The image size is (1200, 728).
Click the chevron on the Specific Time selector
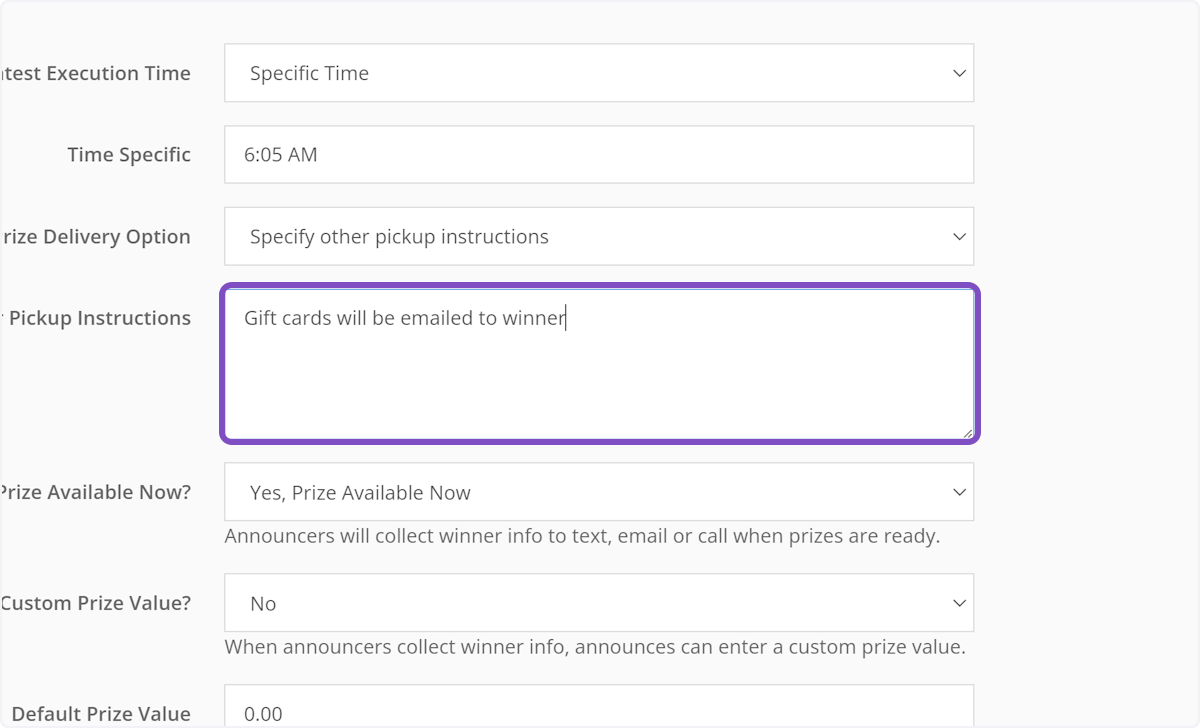958,72
